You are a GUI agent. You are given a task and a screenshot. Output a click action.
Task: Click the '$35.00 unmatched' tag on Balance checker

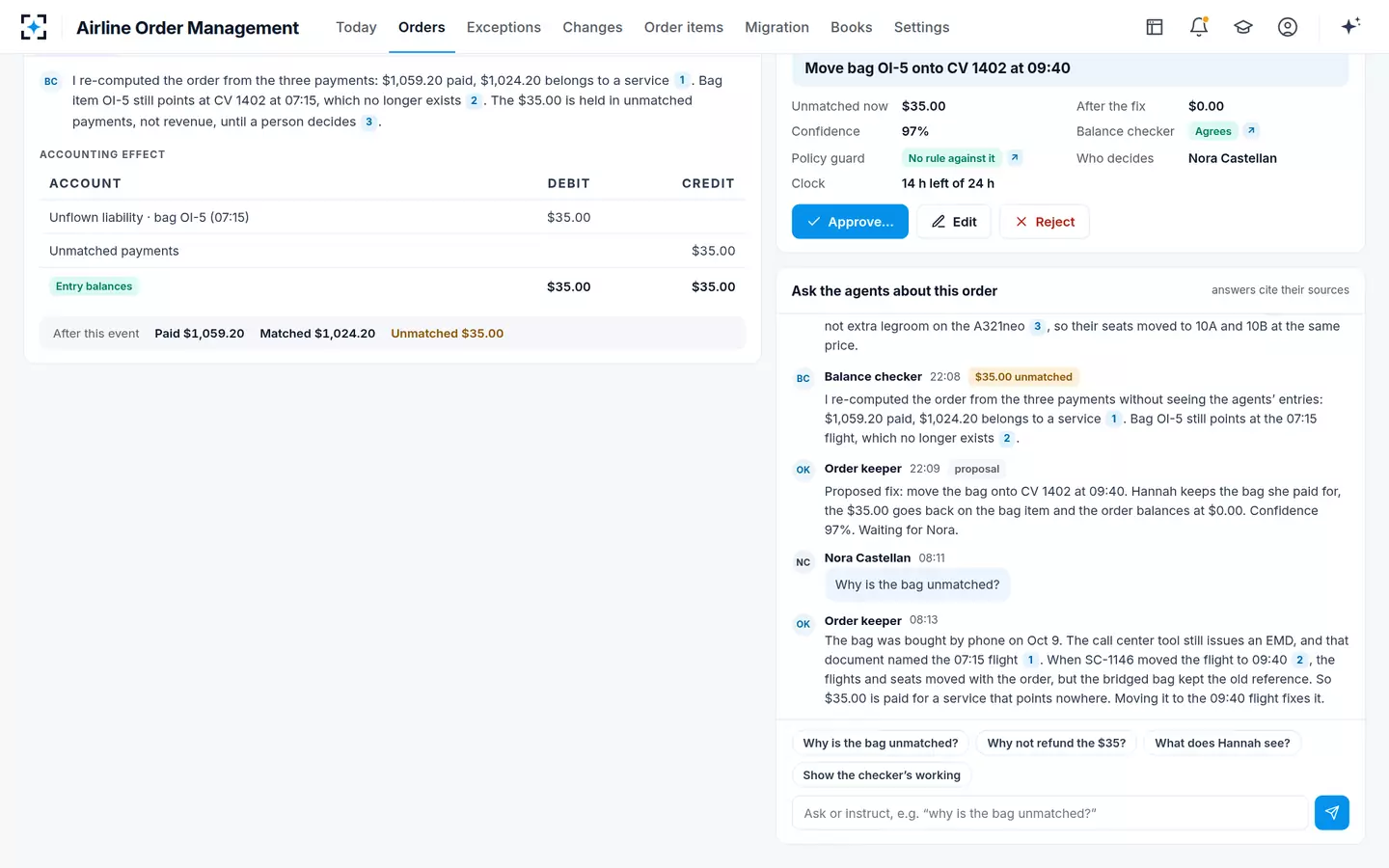point(1023,376)
